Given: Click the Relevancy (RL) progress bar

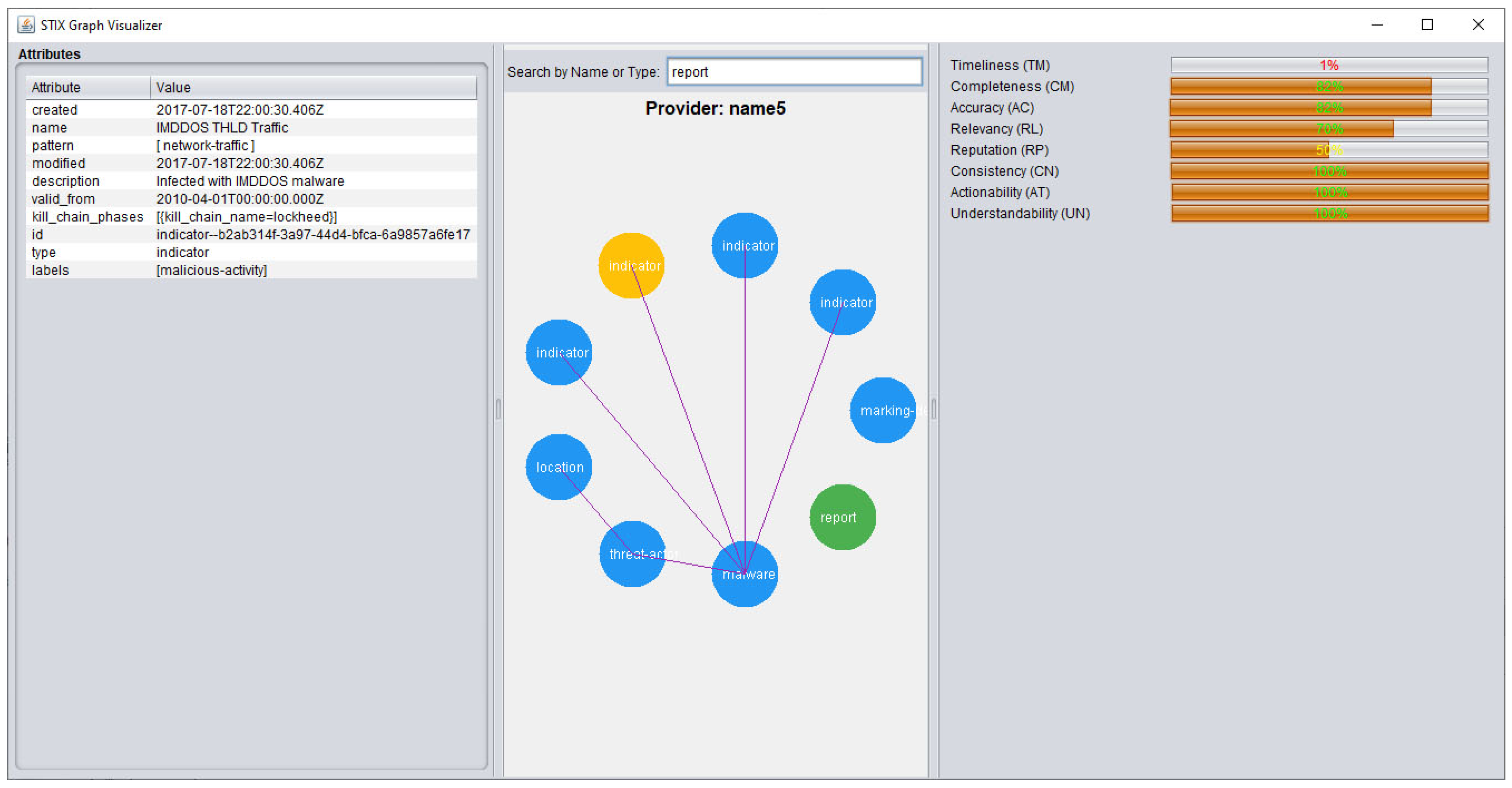Looking at the screenshot, I should [x=1329, y=129].
